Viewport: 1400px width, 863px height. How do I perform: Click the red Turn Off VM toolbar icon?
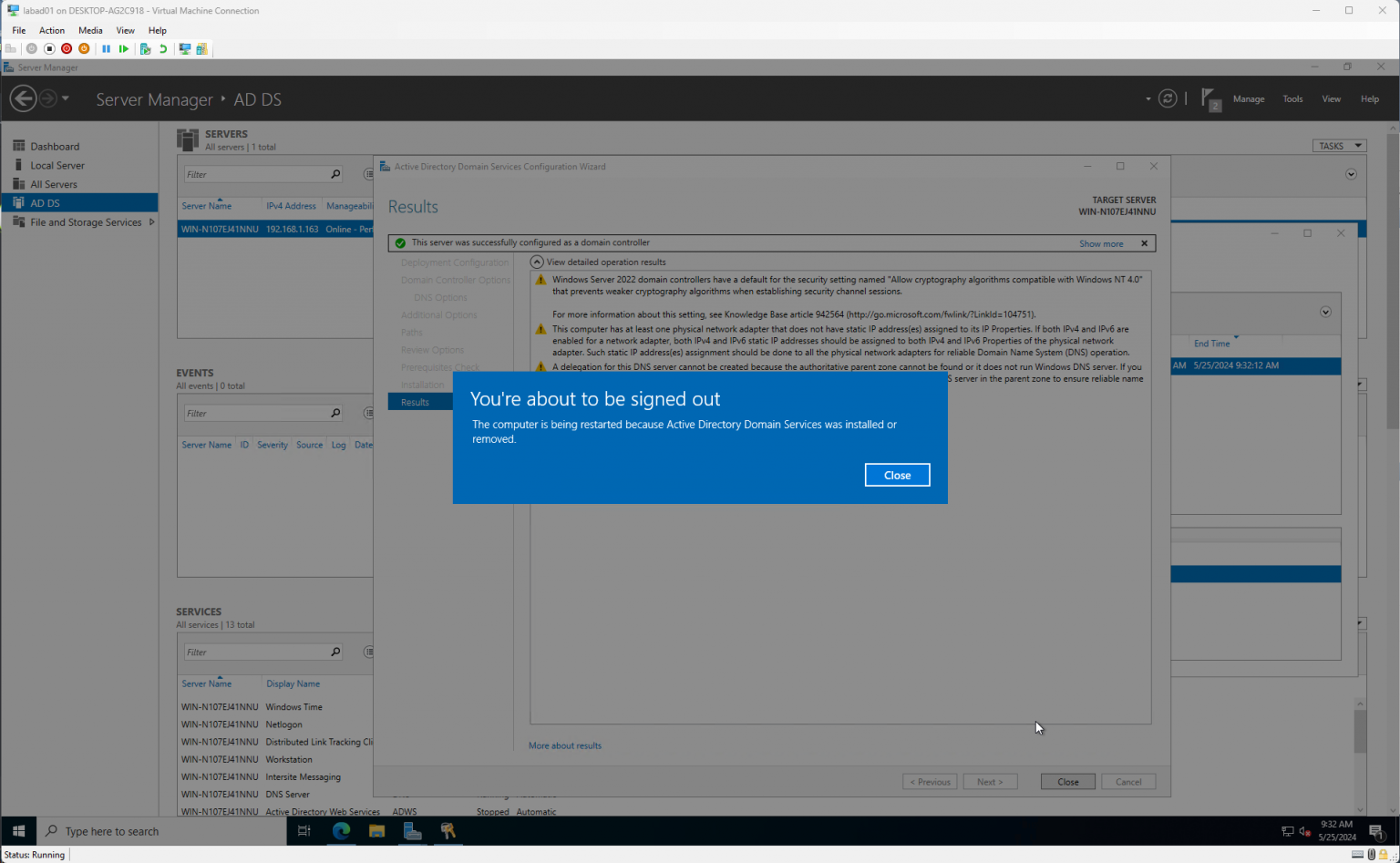(x=67, y=48)
